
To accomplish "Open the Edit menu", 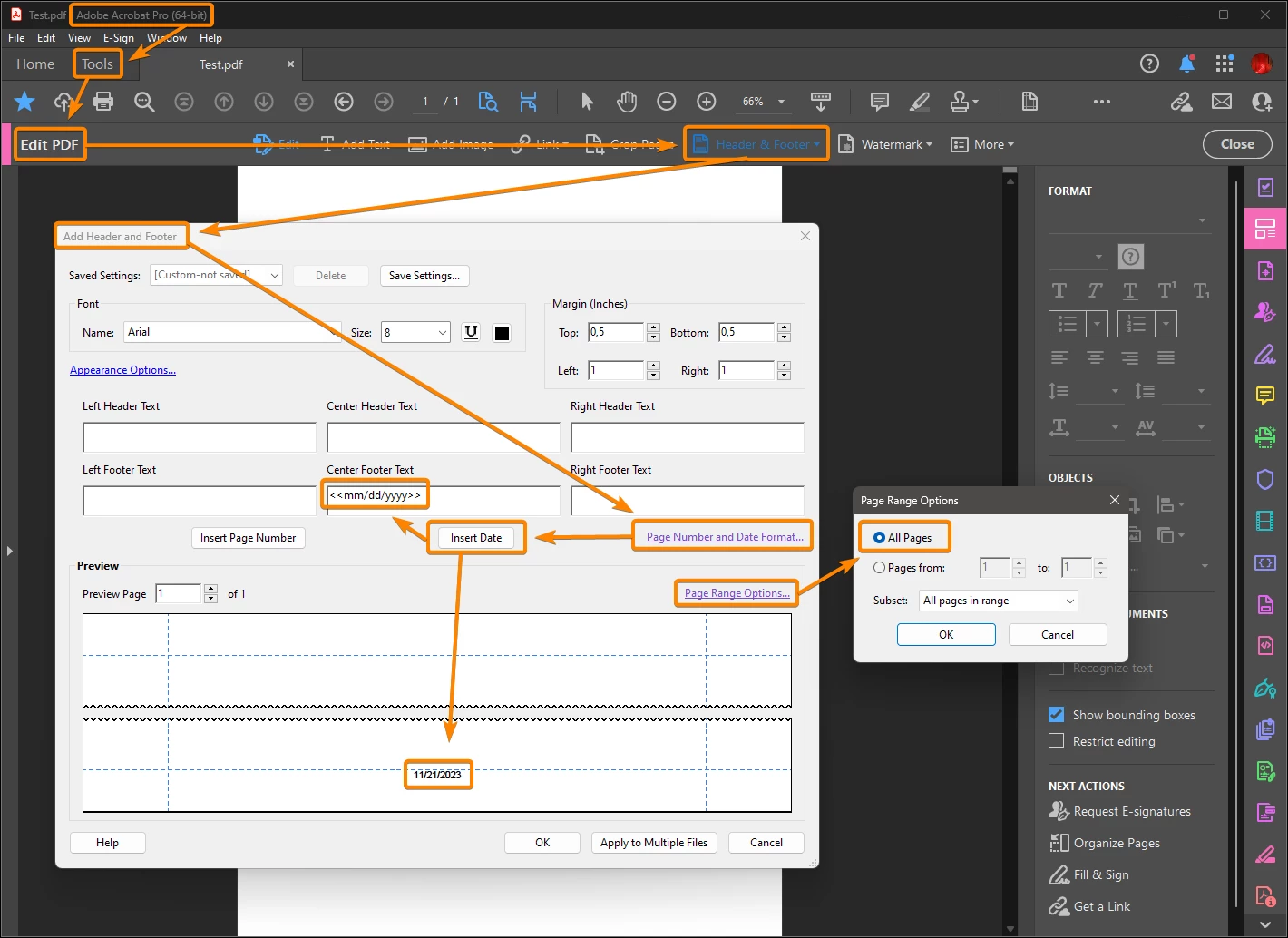I will [46, 38].
